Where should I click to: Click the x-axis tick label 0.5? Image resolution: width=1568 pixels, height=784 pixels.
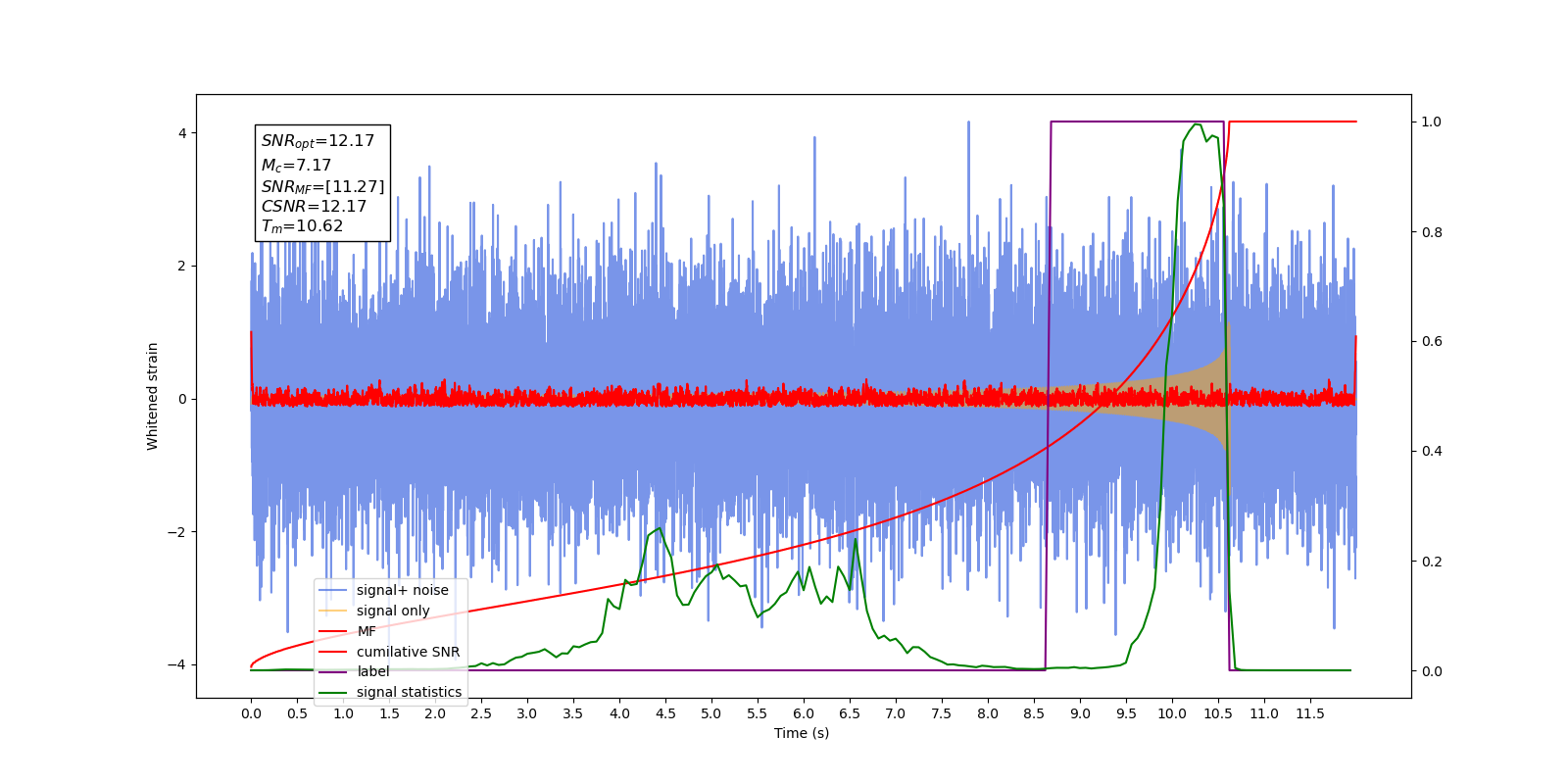[297, 713]
